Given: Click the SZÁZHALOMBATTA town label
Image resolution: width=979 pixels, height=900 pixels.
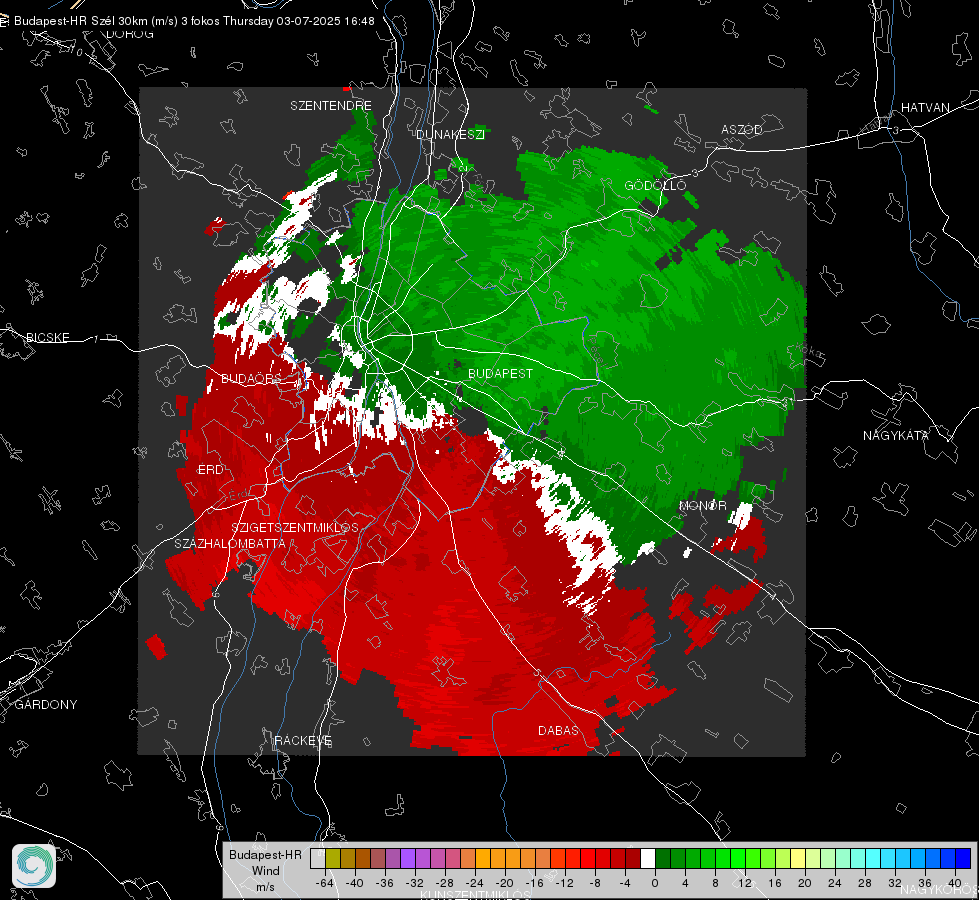Looking at the screenshot, I should click(x=230, y=544).
